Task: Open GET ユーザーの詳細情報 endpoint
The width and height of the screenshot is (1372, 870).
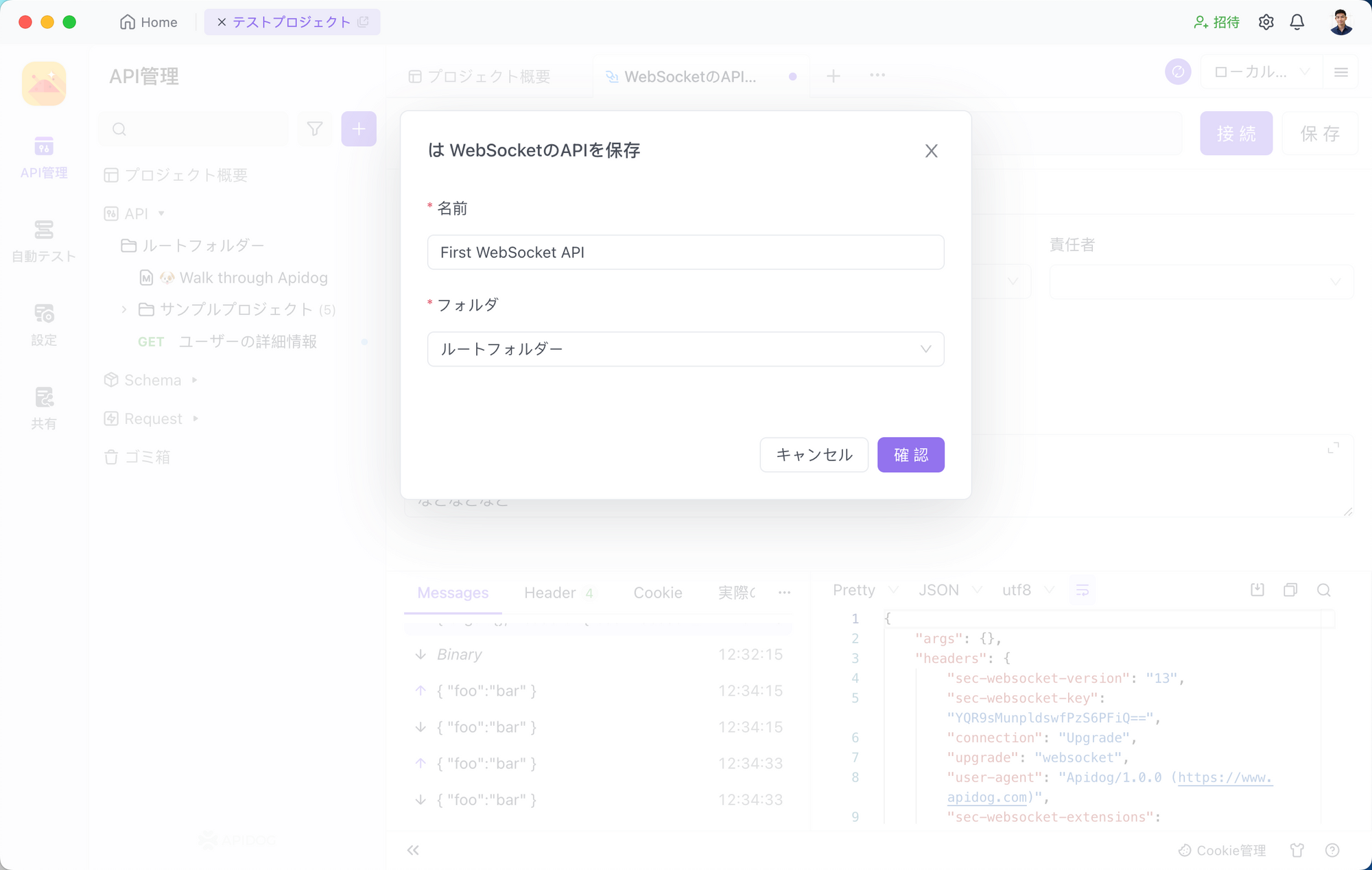Action: [227, 342]
